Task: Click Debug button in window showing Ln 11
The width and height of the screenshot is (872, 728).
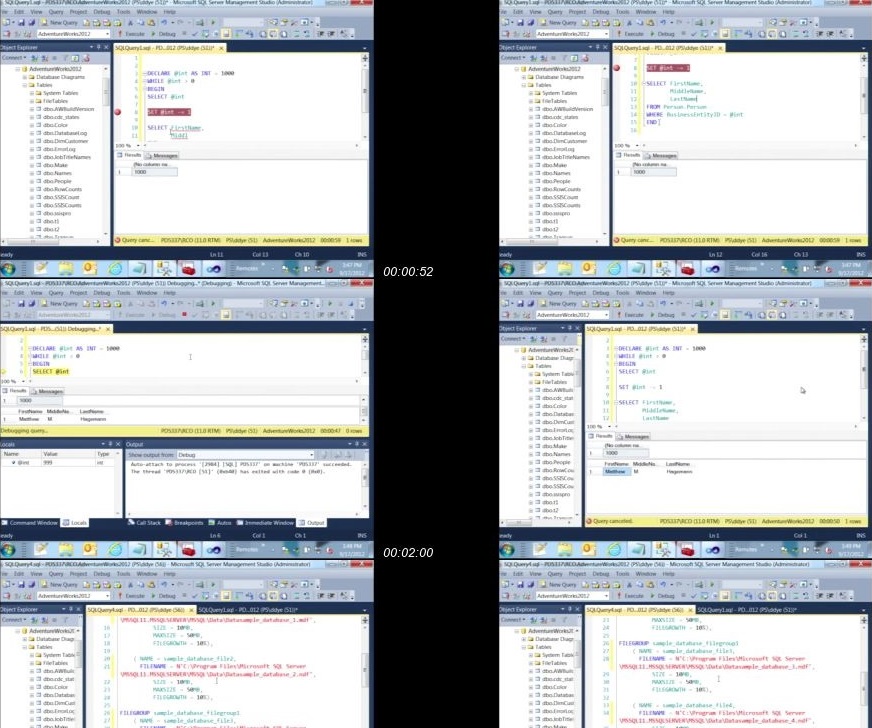Action: tap(164, 34)
